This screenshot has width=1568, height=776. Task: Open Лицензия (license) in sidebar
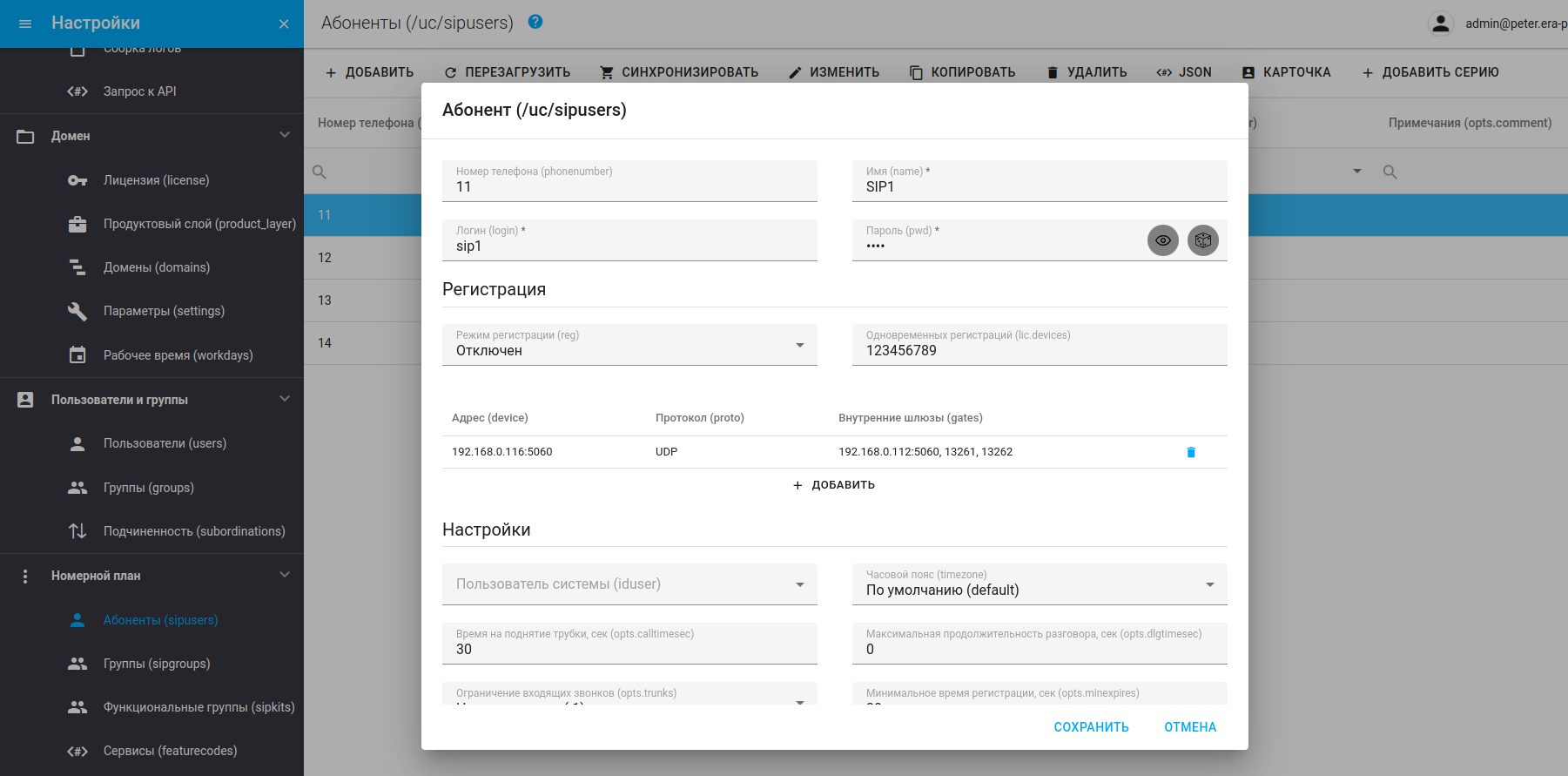(156, 180)
